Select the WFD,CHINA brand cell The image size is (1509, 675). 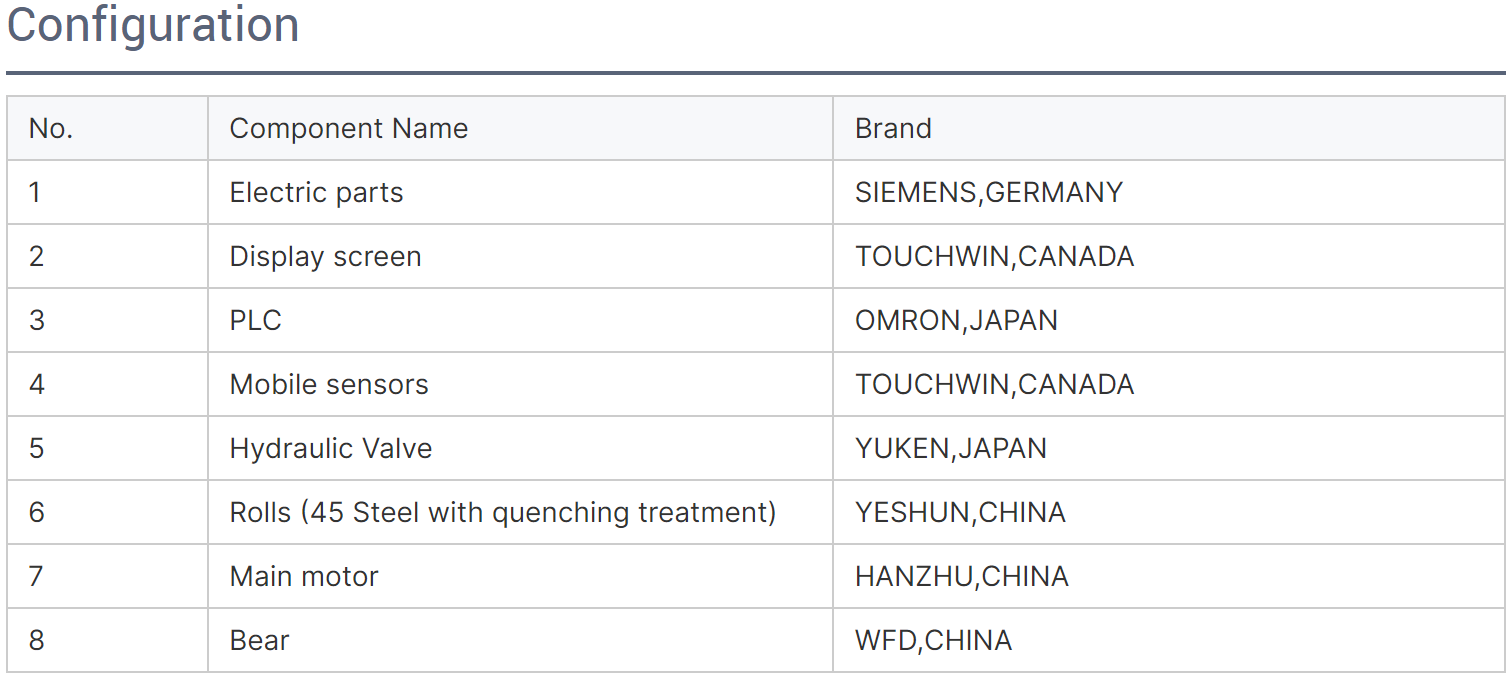tap(933, 641)
